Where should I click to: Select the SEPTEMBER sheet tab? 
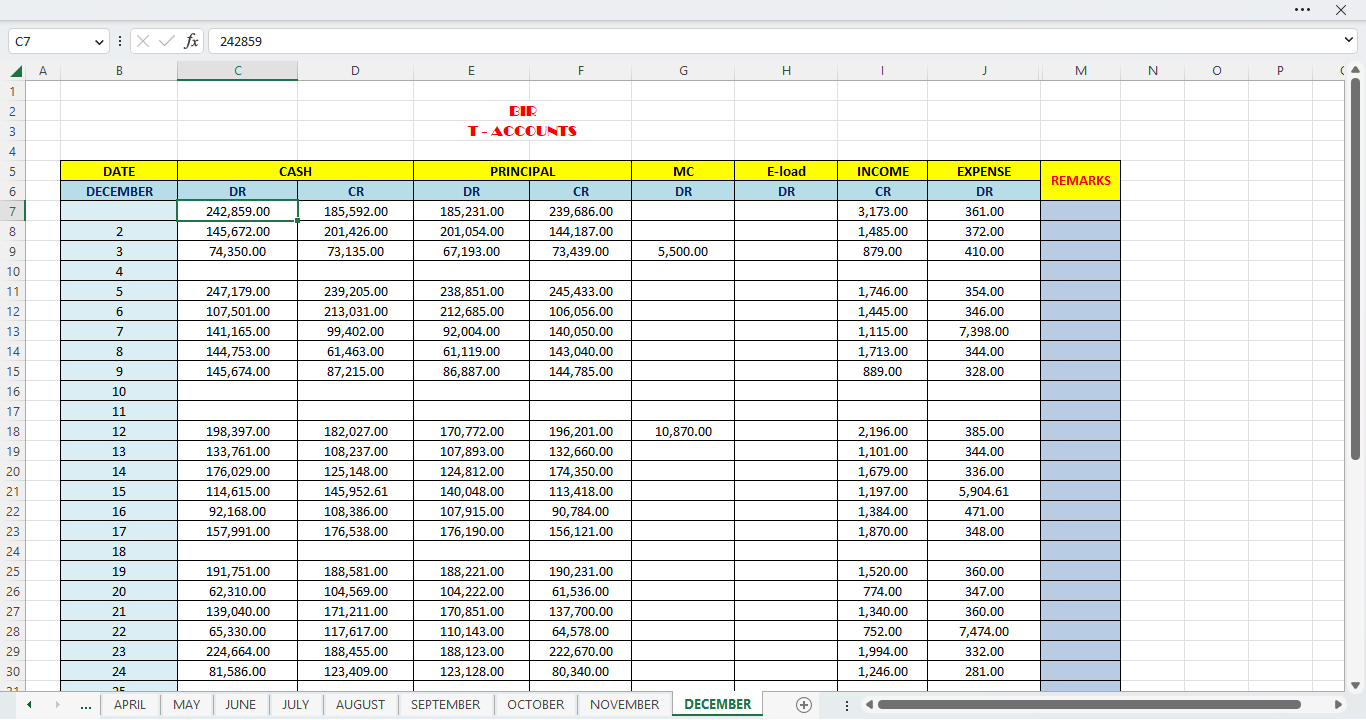446,705
